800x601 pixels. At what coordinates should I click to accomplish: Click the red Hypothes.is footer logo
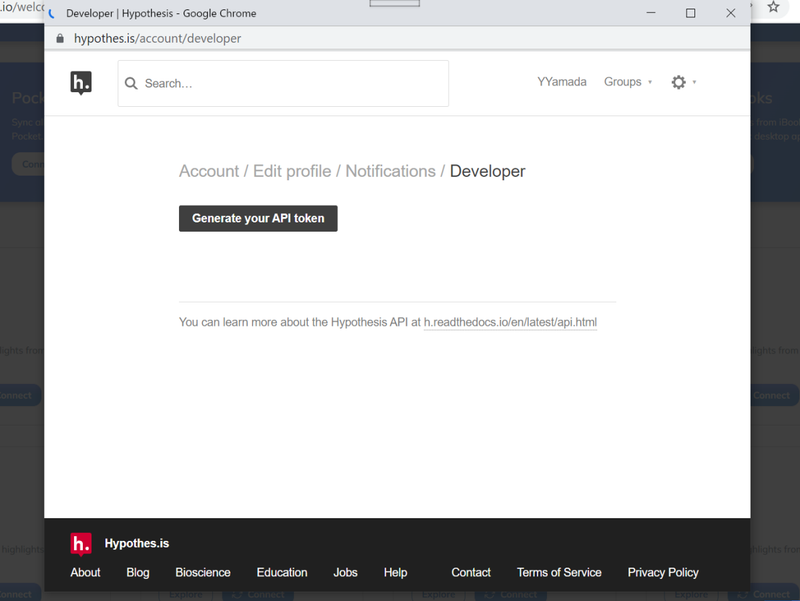(81, 544)
